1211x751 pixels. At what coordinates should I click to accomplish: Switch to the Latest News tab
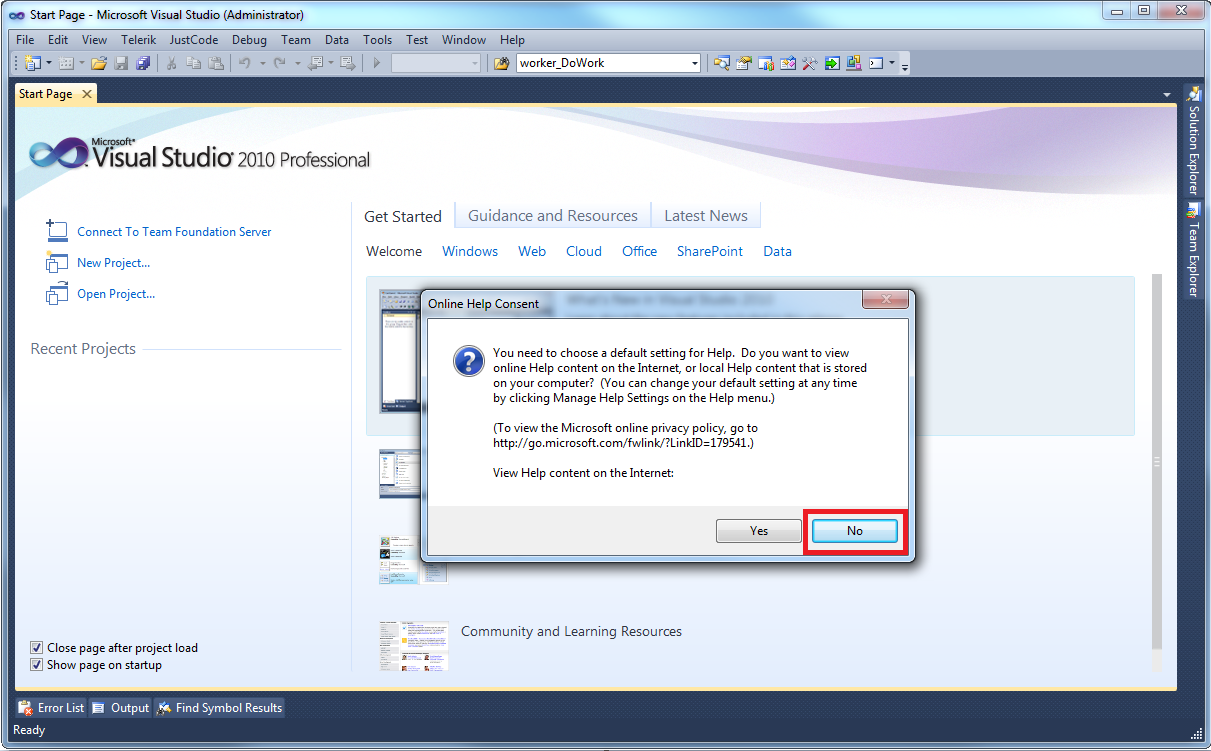tap(706, 216)
